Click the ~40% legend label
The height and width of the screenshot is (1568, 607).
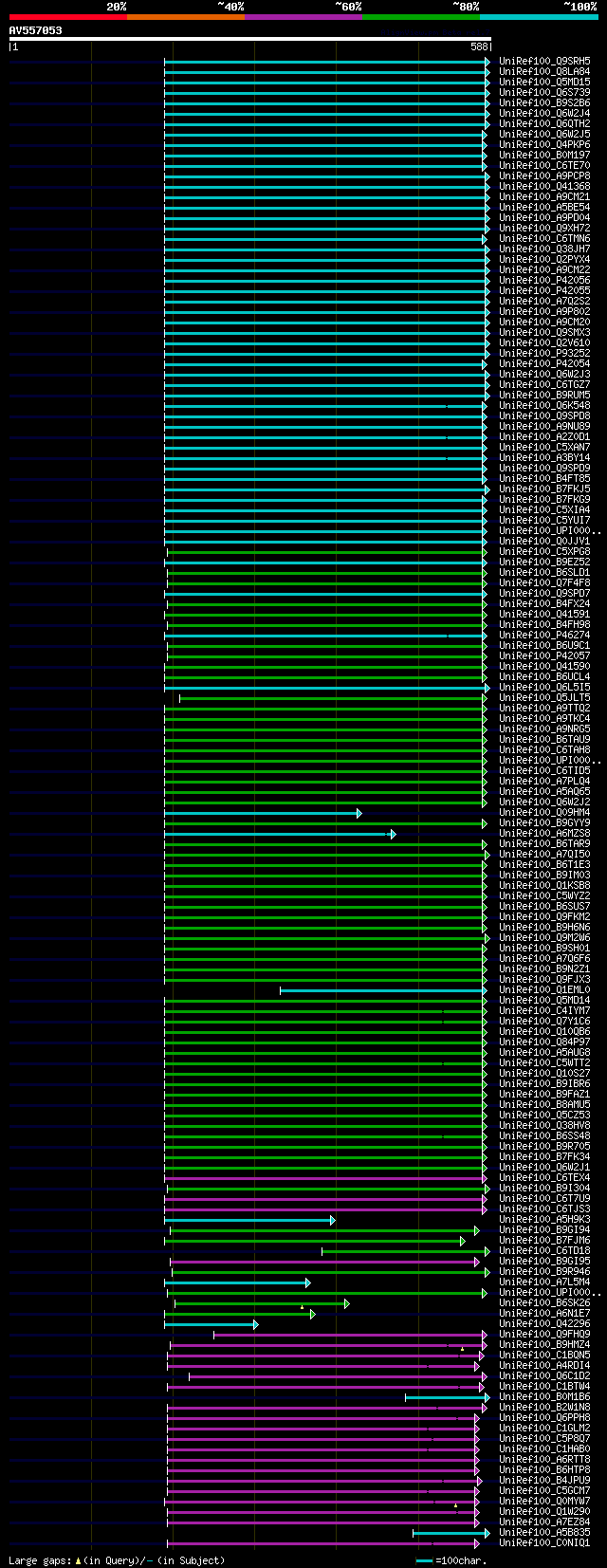230,7
